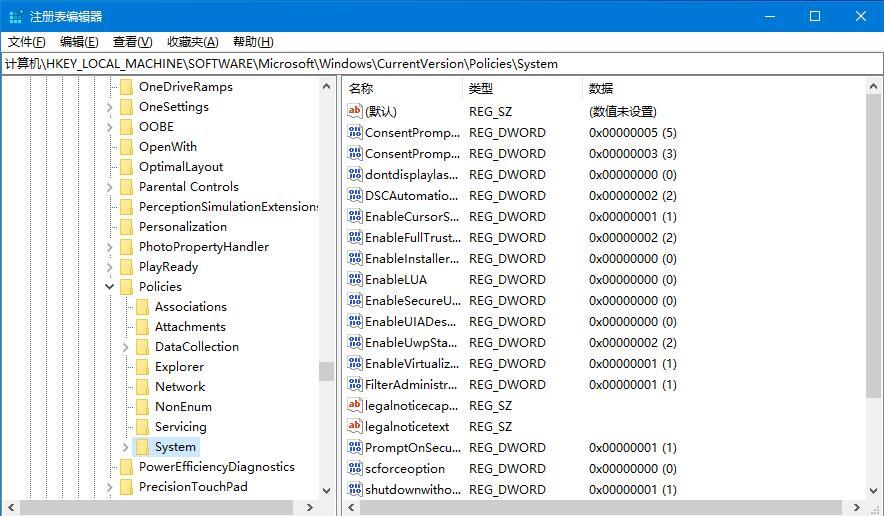Click the legalnoticetext string icon
Viewport: 884px width, 516px height.
[355, 426]
